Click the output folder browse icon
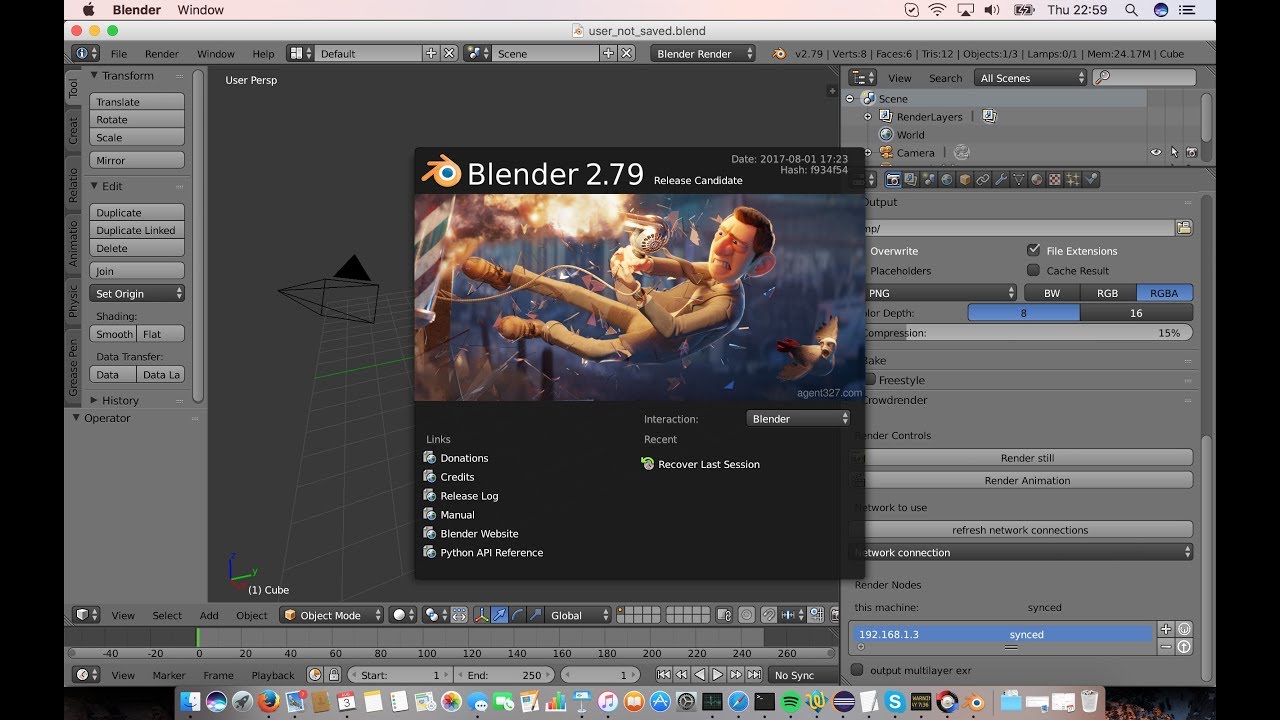 coord(1184,228)
